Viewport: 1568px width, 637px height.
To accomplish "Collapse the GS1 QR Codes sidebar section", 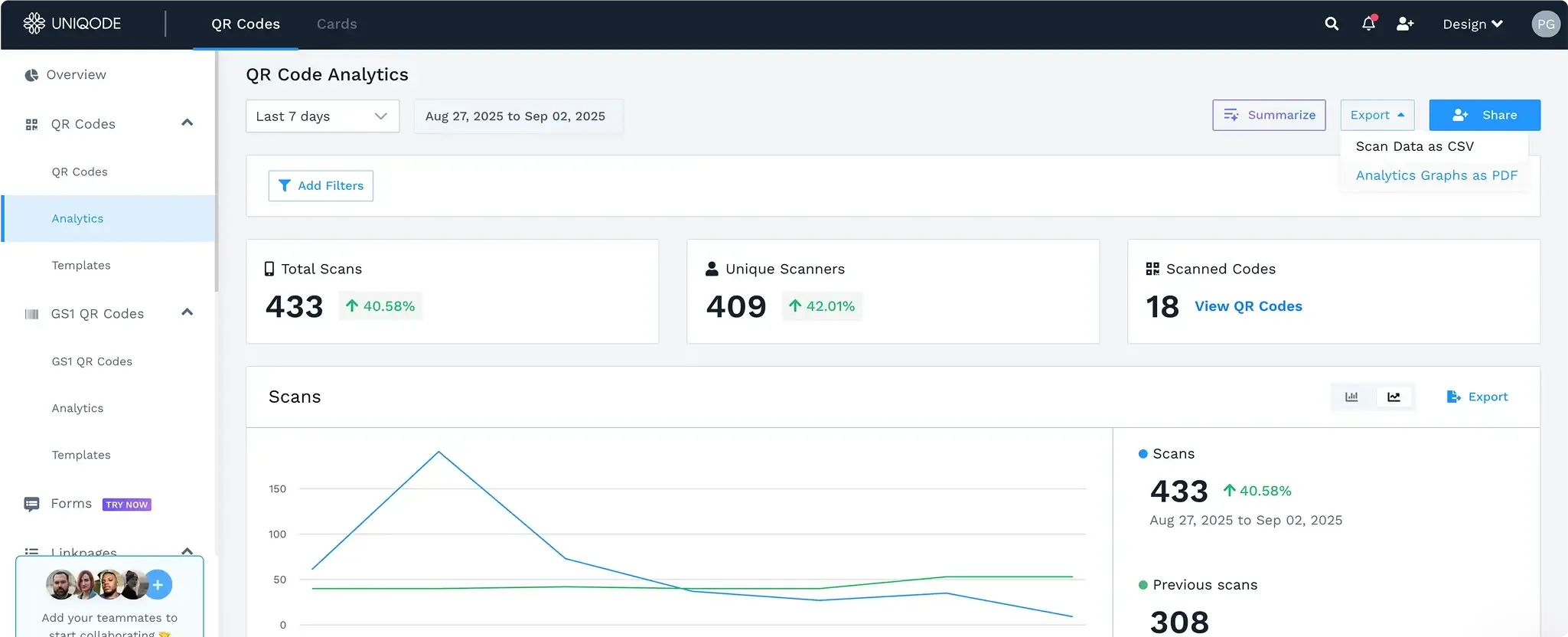I will pos(187,312).
